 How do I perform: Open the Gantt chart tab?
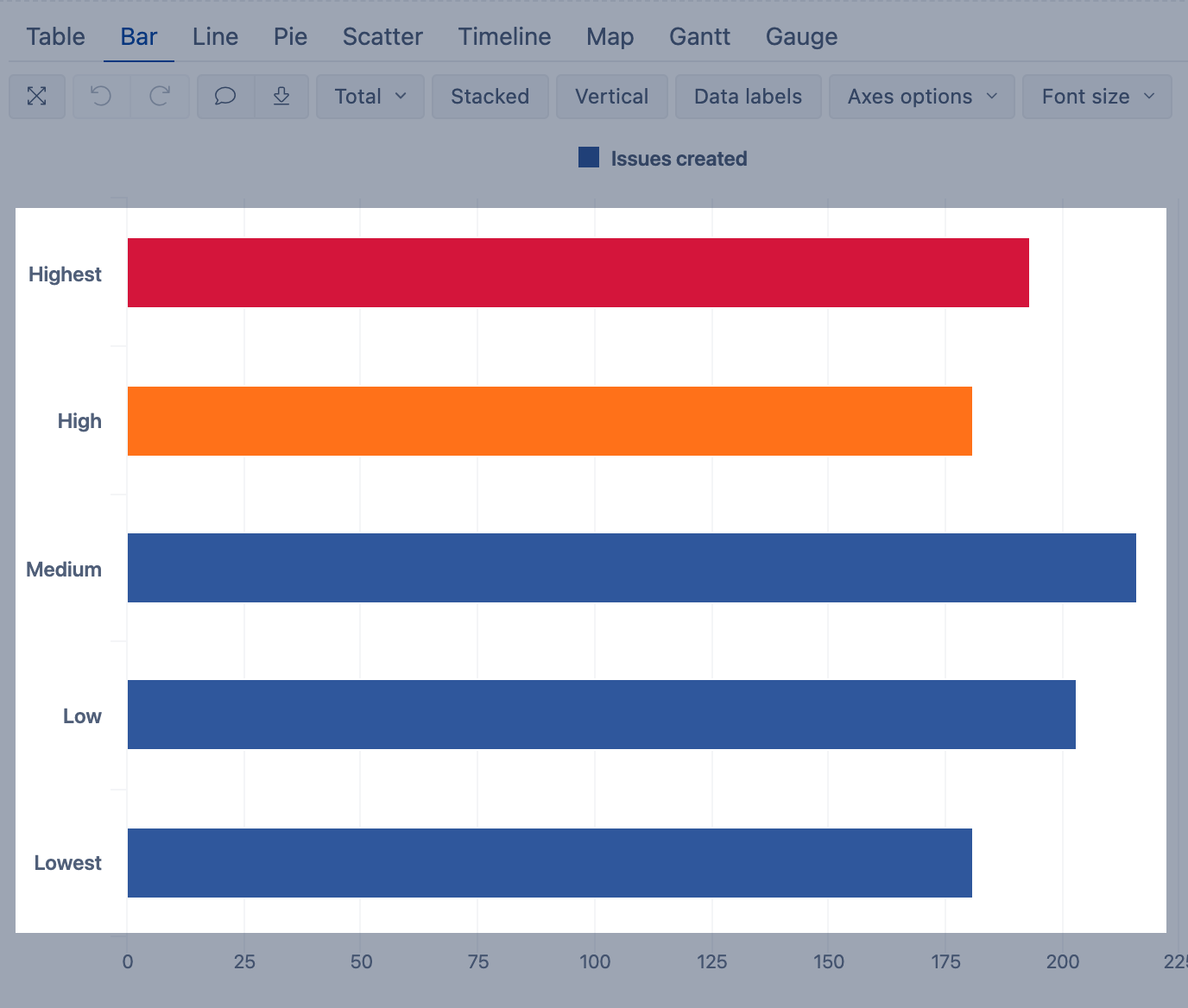click(699, 36)
